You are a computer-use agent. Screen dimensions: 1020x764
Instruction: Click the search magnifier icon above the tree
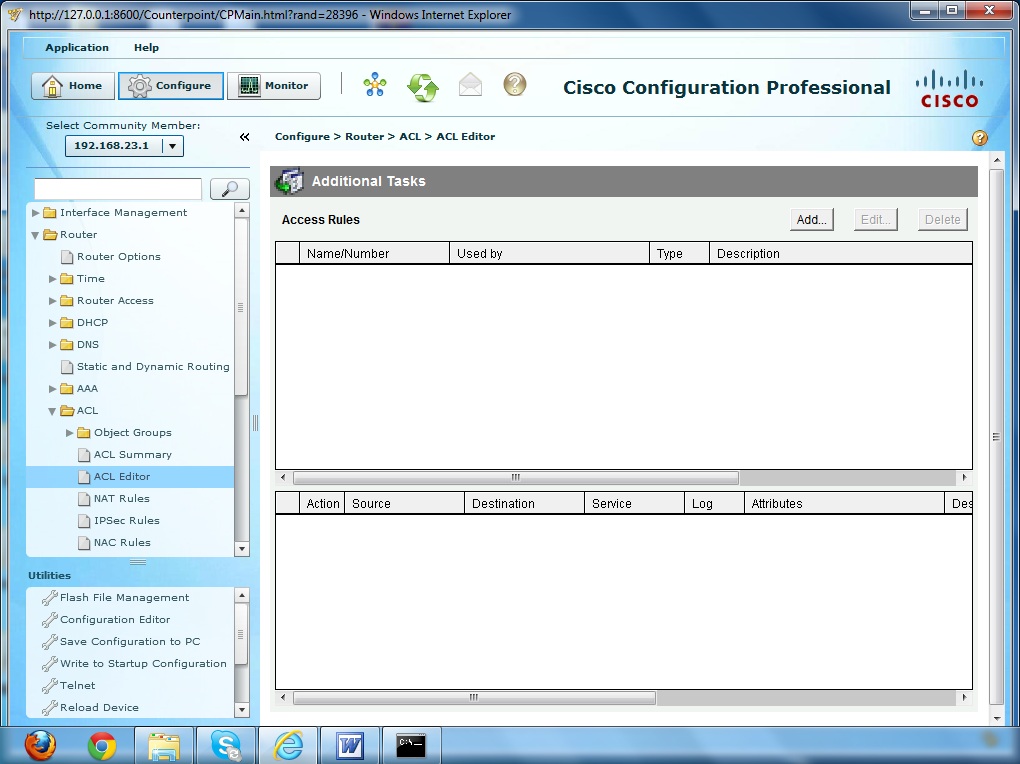click(229, 188)
